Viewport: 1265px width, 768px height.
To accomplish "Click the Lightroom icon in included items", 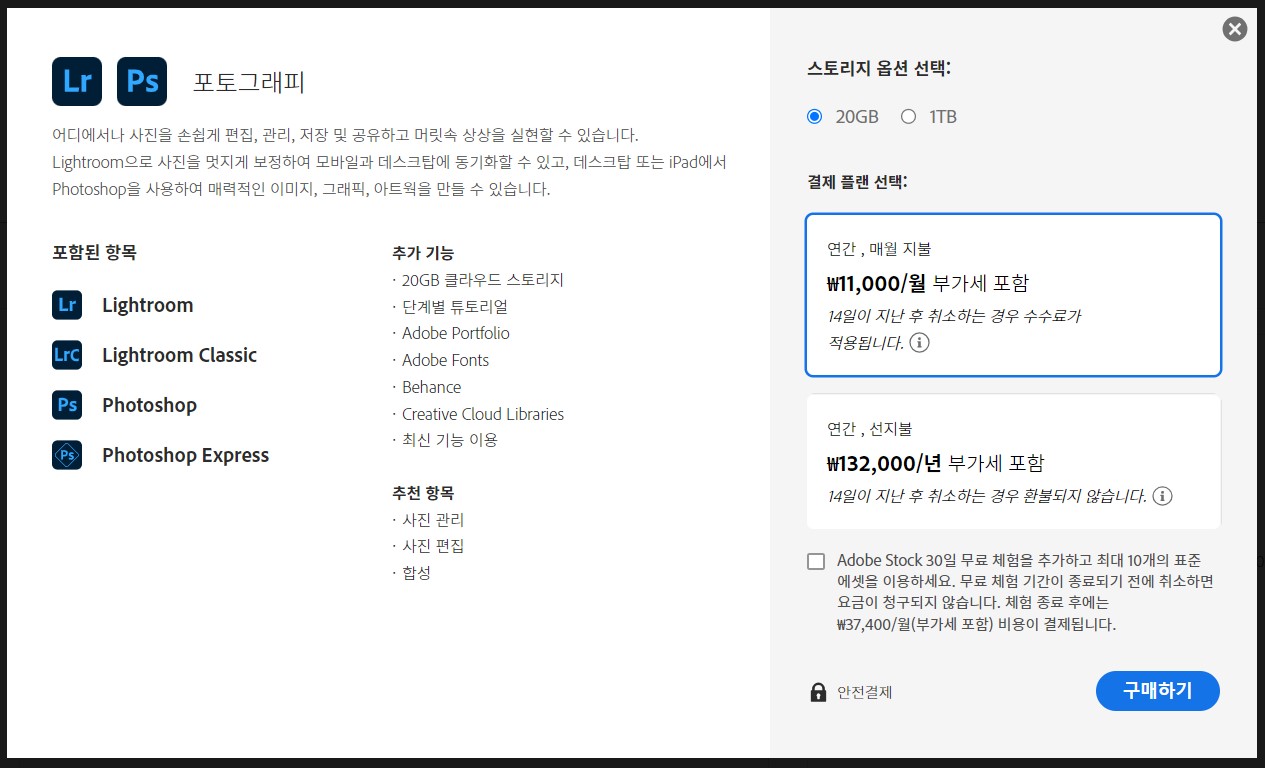I will 67,305.
